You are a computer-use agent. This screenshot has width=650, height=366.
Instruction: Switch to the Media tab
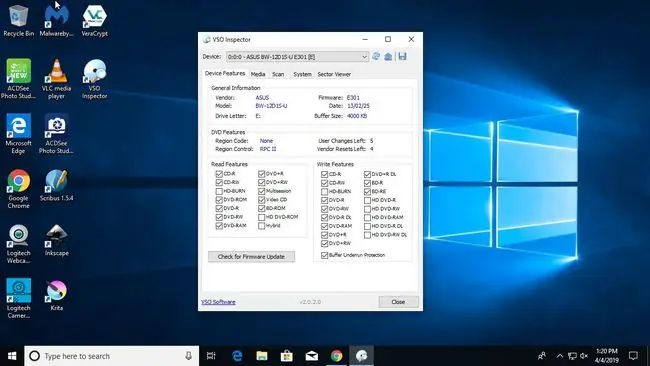(x=258, y=74)
